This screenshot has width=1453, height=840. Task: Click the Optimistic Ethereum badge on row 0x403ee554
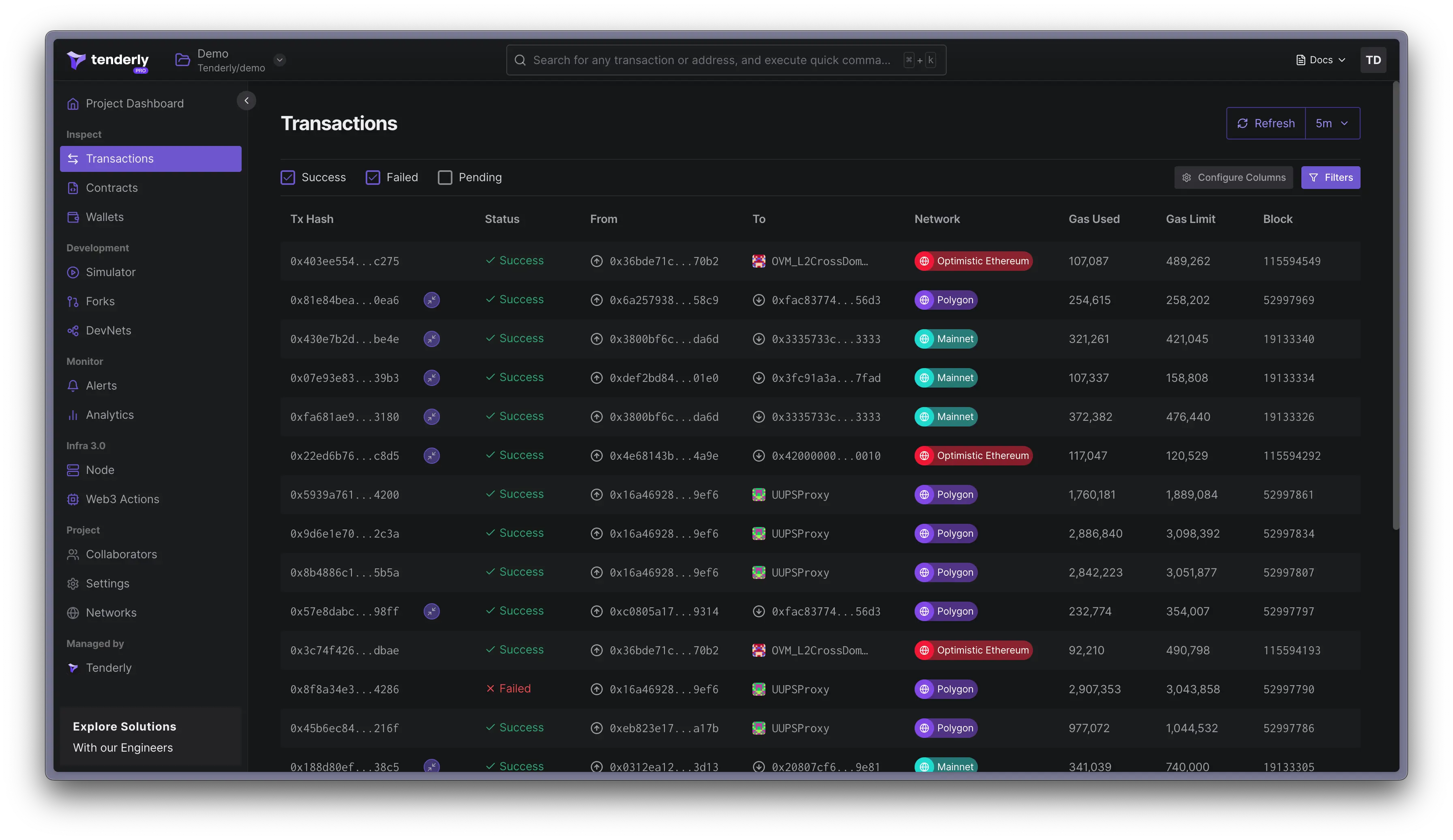point(973,261)
